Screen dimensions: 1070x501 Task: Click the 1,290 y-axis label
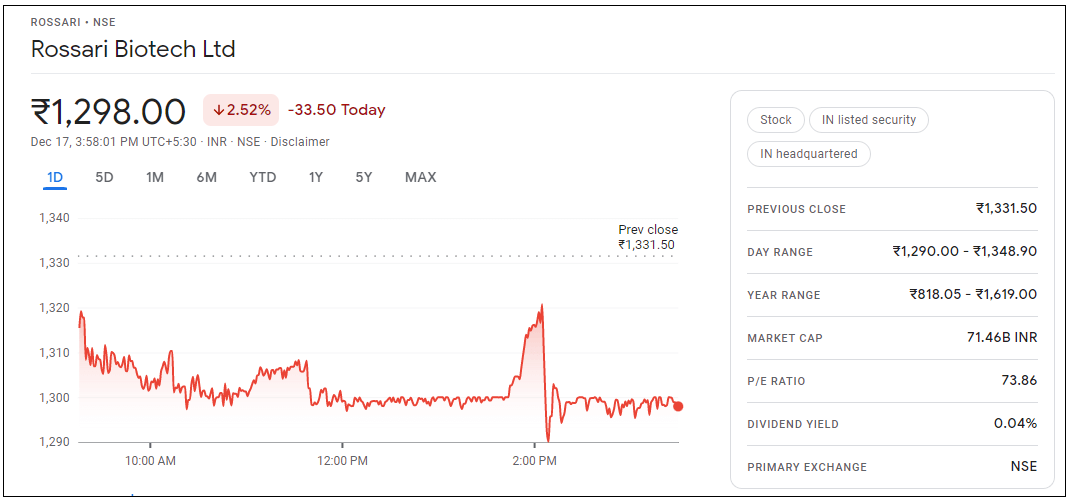click(x=55, y=442)
